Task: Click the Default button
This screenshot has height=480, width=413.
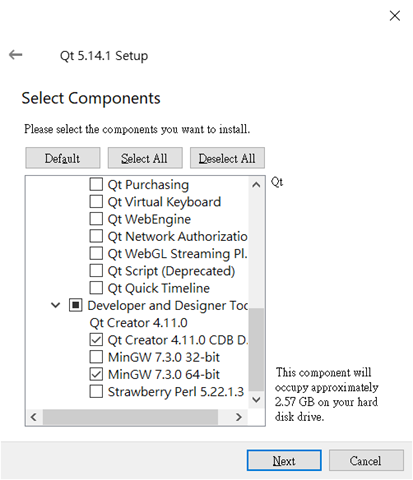Action: tap(63, 158)
